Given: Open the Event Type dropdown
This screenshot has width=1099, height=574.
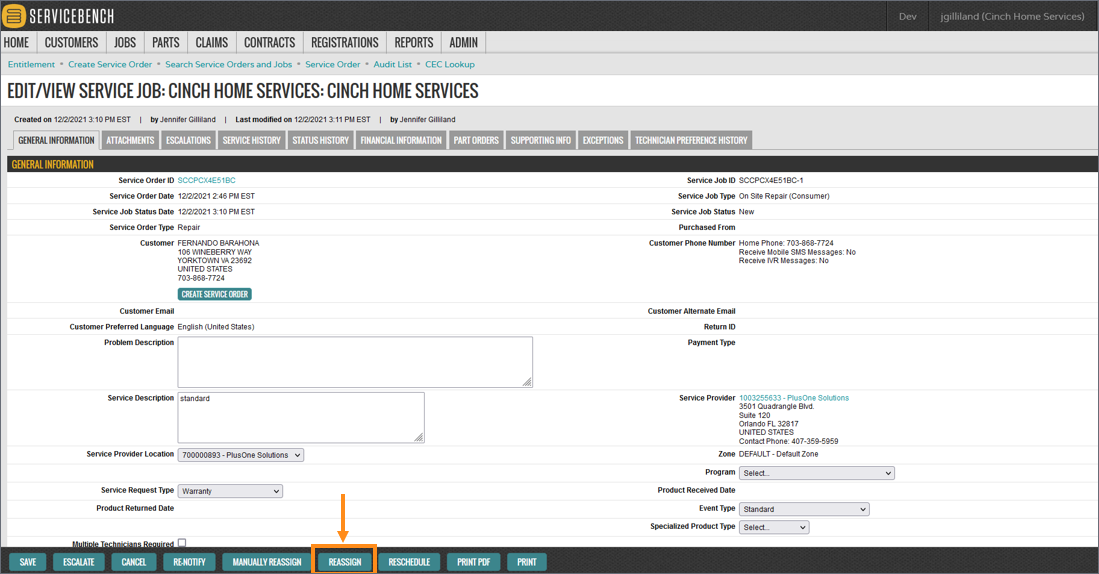Looking at the screenshot, I should (804, 510).
